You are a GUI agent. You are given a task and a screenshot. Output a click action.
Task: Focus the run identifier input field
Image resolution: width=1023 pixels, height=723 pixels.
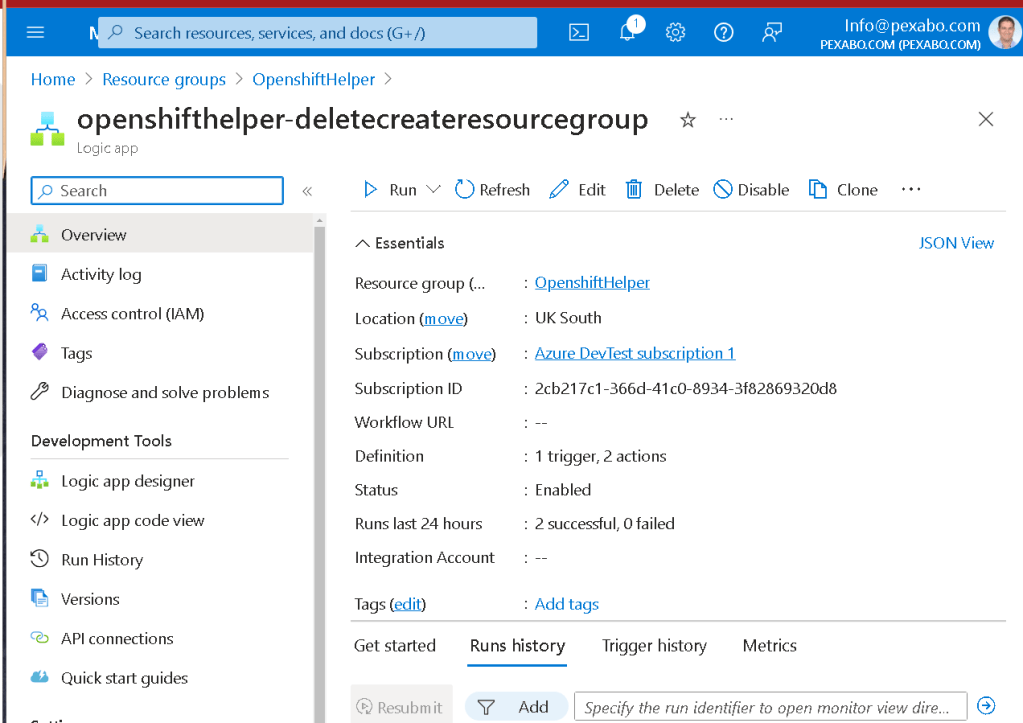pyautogui.click(x=771, y=707)
